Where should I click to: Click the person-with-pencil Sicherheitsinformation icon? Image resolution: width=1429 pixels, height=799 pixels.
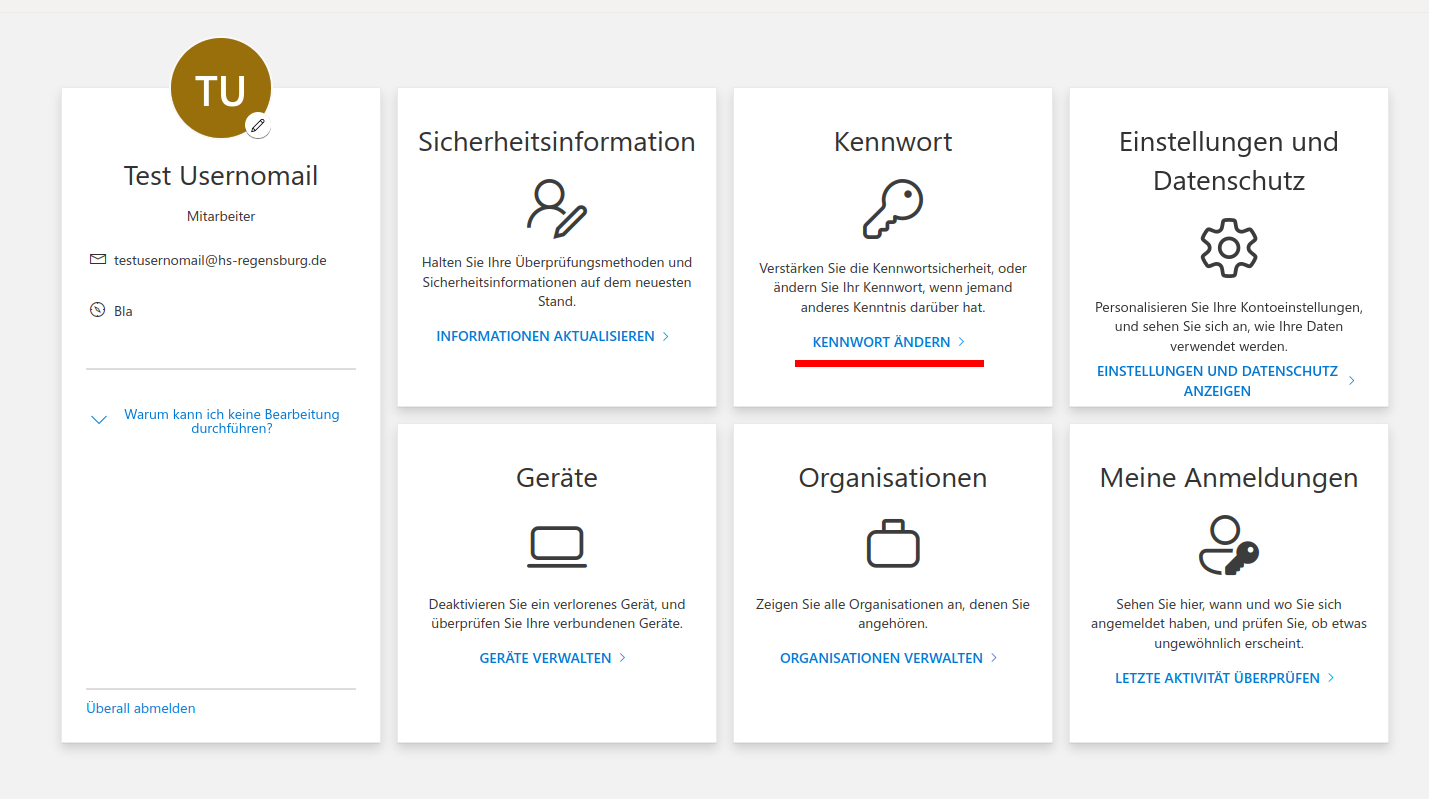tap(556, 208)
